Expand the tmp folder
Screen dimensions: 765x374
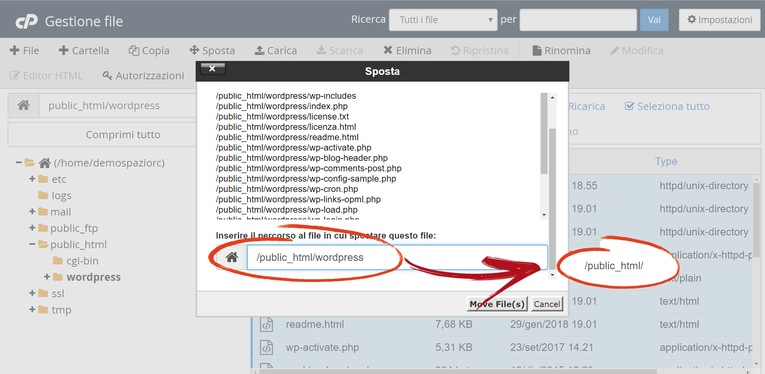click(32, 310)
